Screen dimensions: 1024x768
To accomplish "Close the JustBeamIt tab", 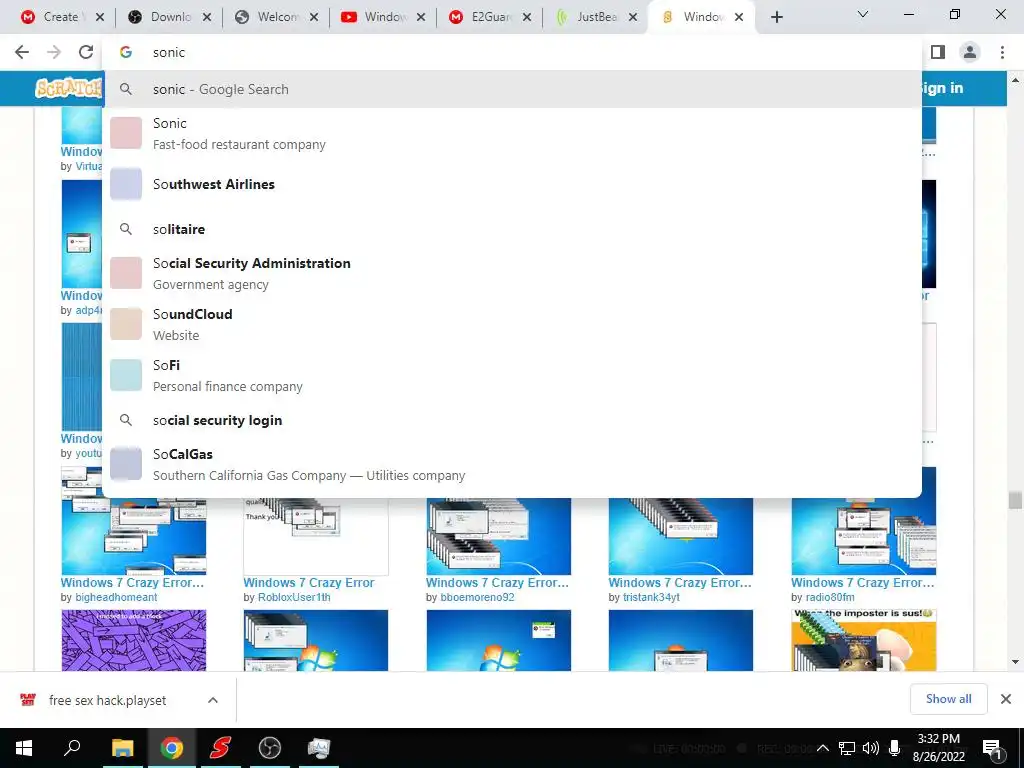I will coord(633,17).
